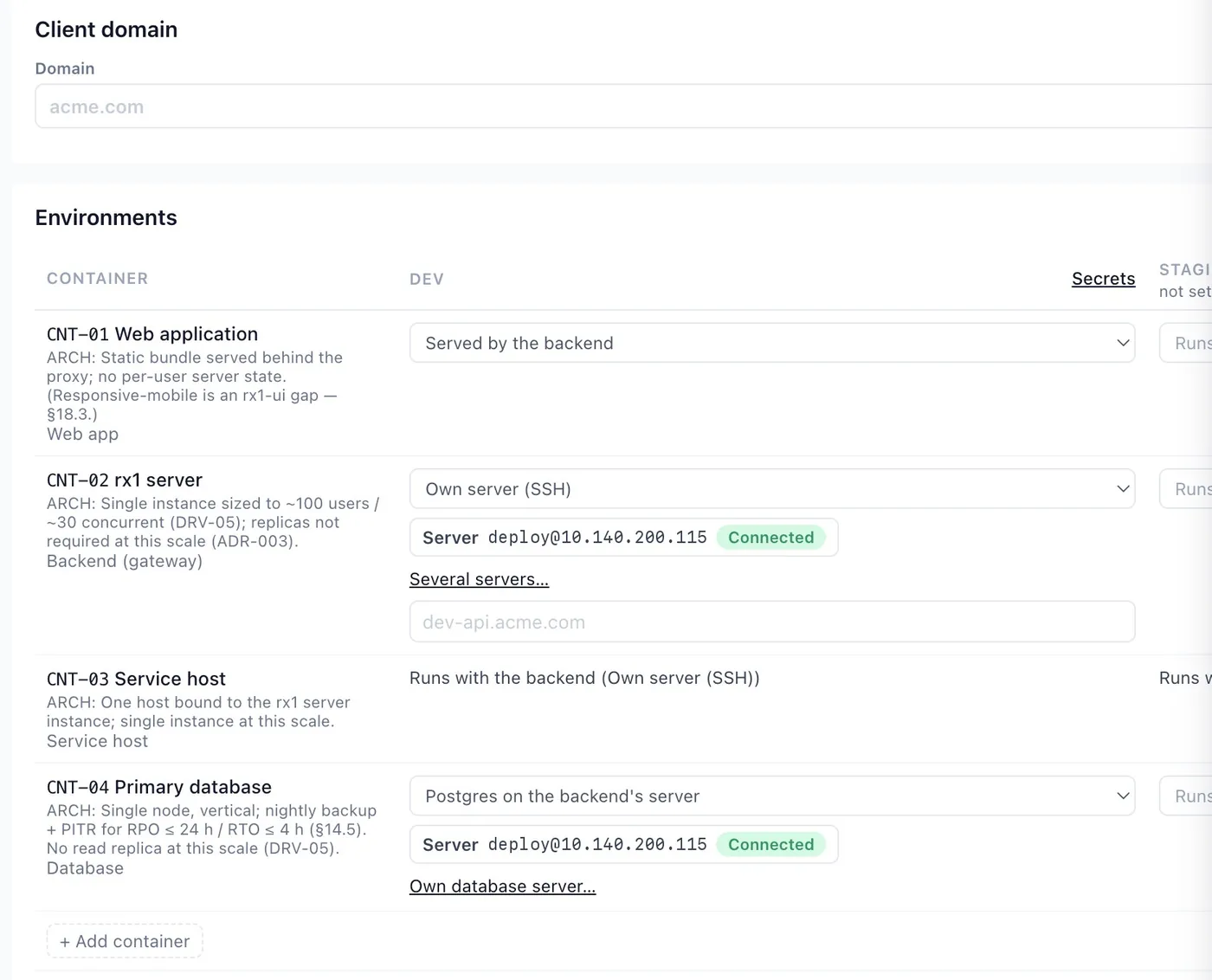Select the rx1 server deploy@10.140.200.115 server chip
The image size is (1212, 980).
pos(623,538)
